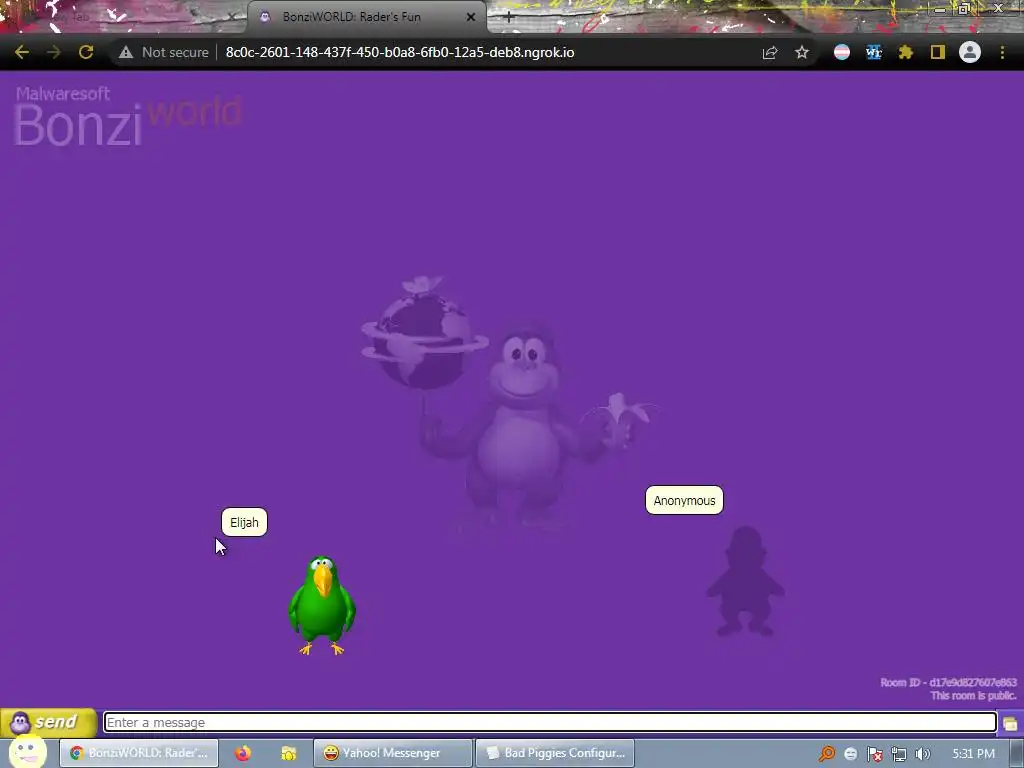Close the BonziWORLD tab
This screenshot has width=1024, height=768.
(x=471, y=17)
